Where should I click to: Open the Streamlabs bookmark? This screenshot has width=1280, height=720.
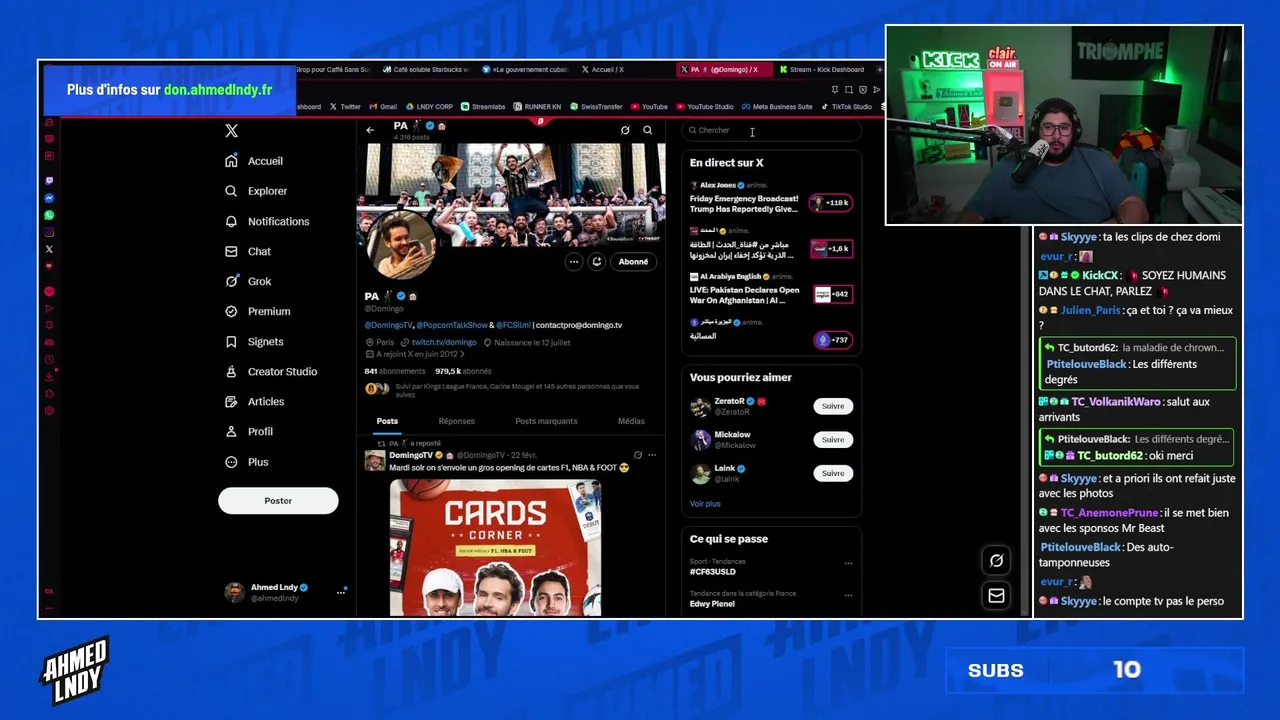click(483, 107)
